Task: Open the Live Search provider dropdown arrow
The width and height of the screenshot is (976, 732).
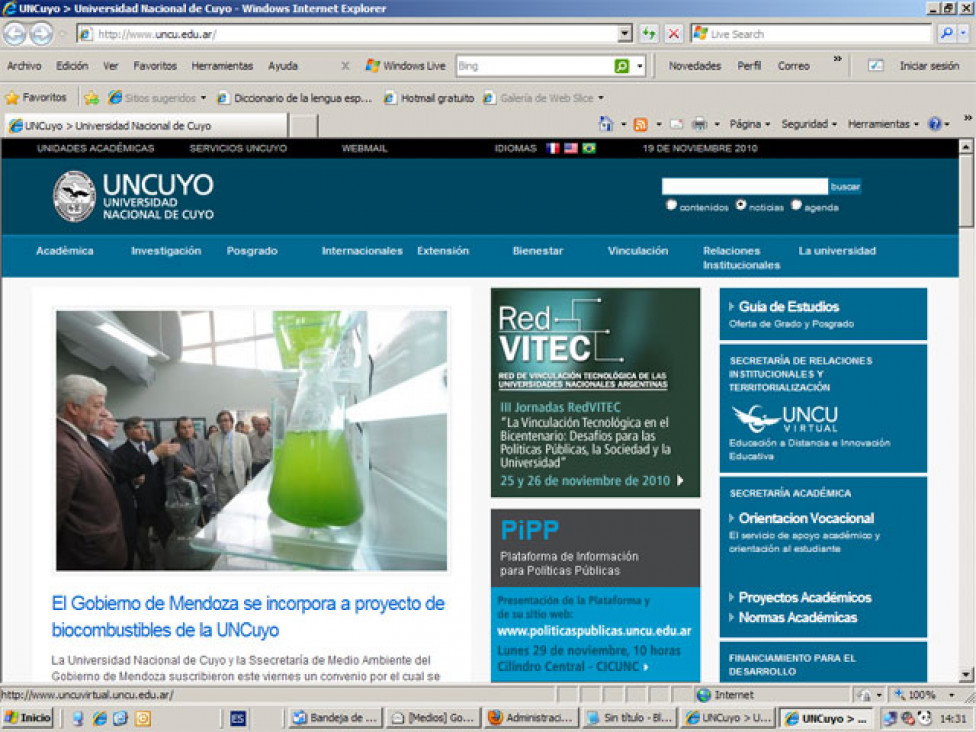Action: [x=964, y=34]
